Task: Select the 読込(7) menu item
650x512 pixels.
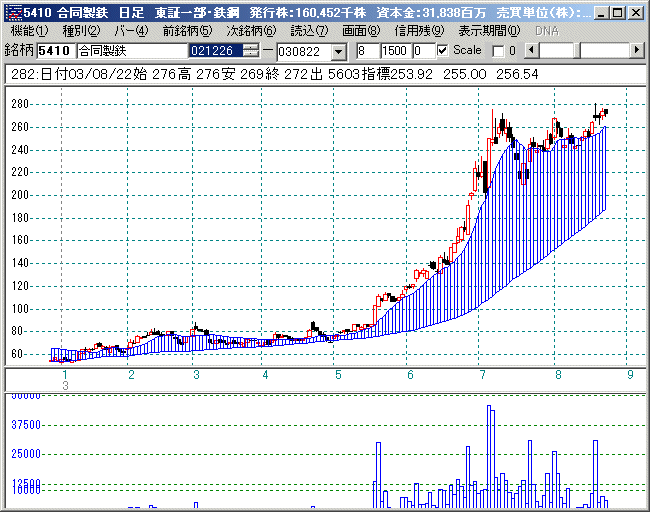Action: pos(309,31)
